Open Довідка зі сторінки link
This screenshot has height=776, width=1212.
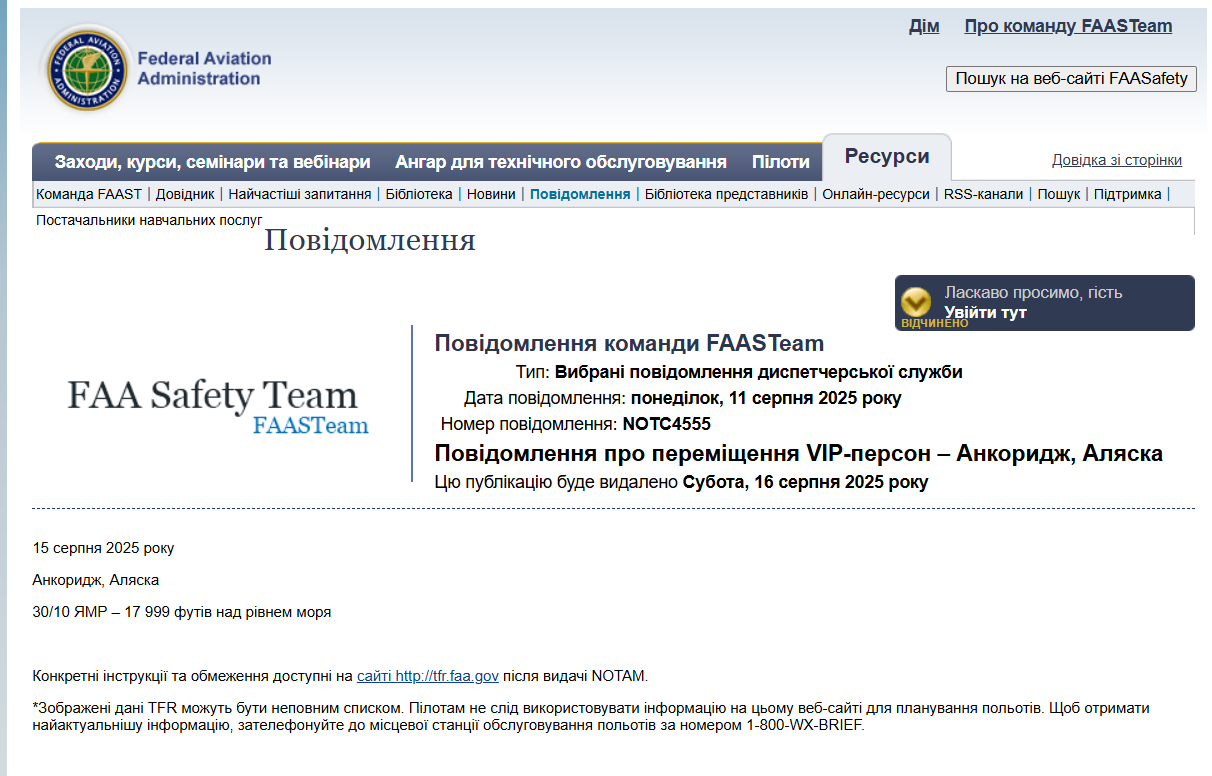(1116, 160)
